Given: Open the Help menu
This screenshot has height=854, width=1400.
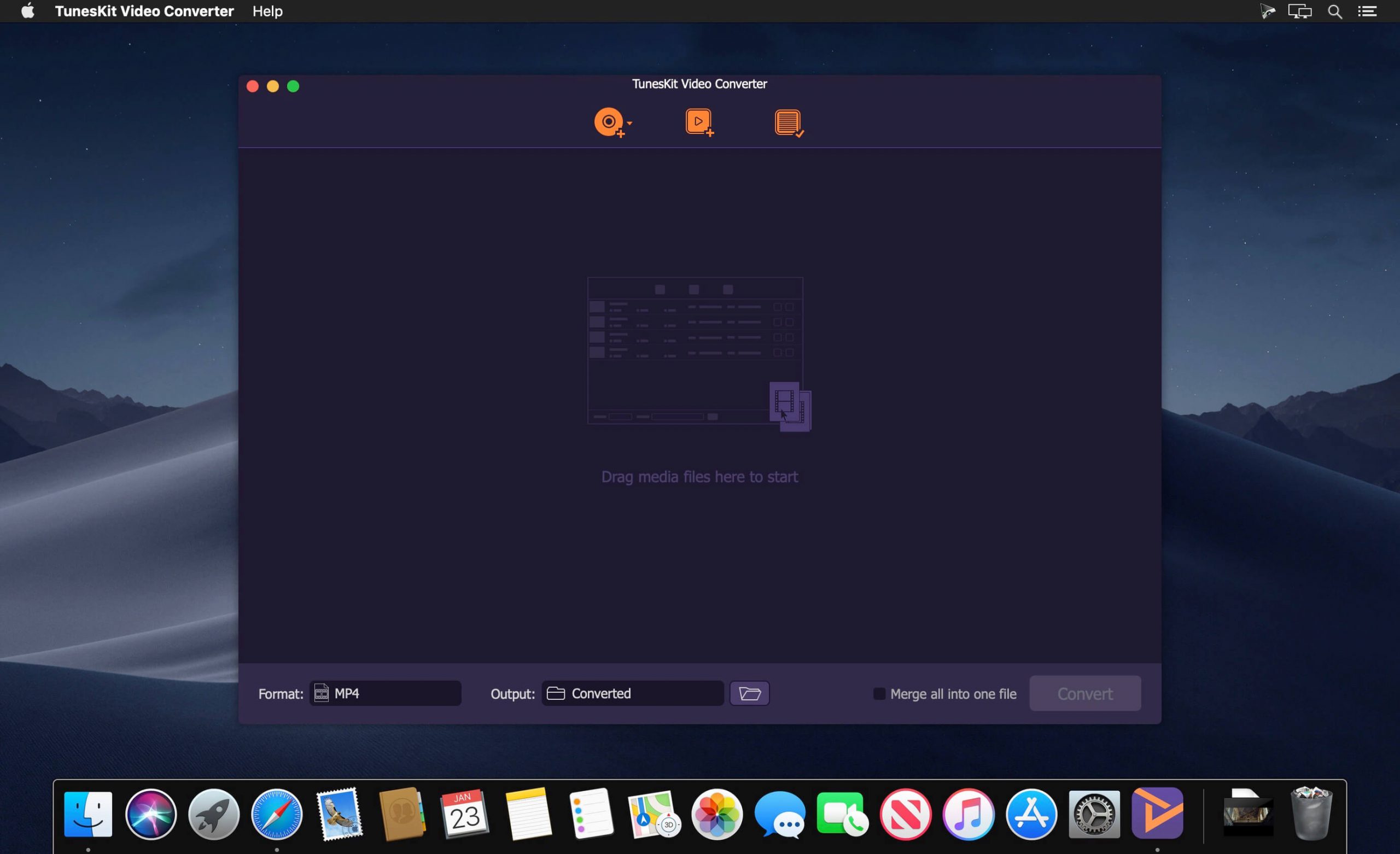Looking at the screenshot, I should point(267,11).
